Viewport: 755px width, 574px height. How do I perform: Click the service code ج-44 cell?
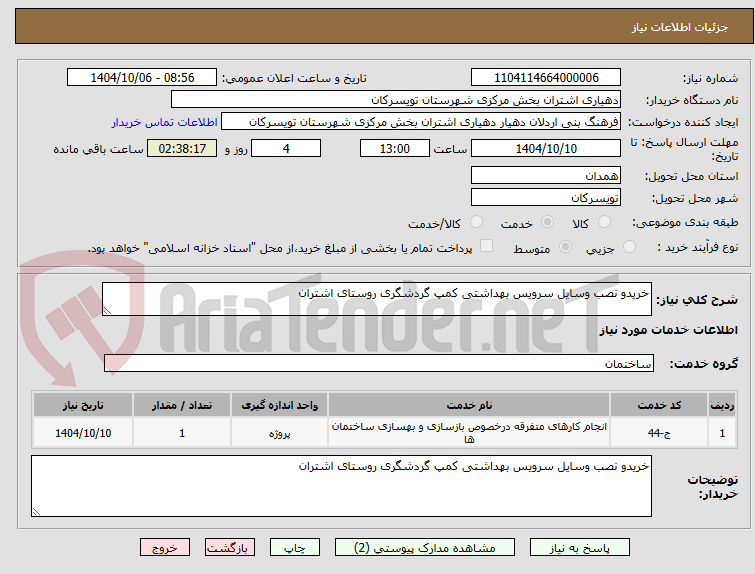[659, 433]
